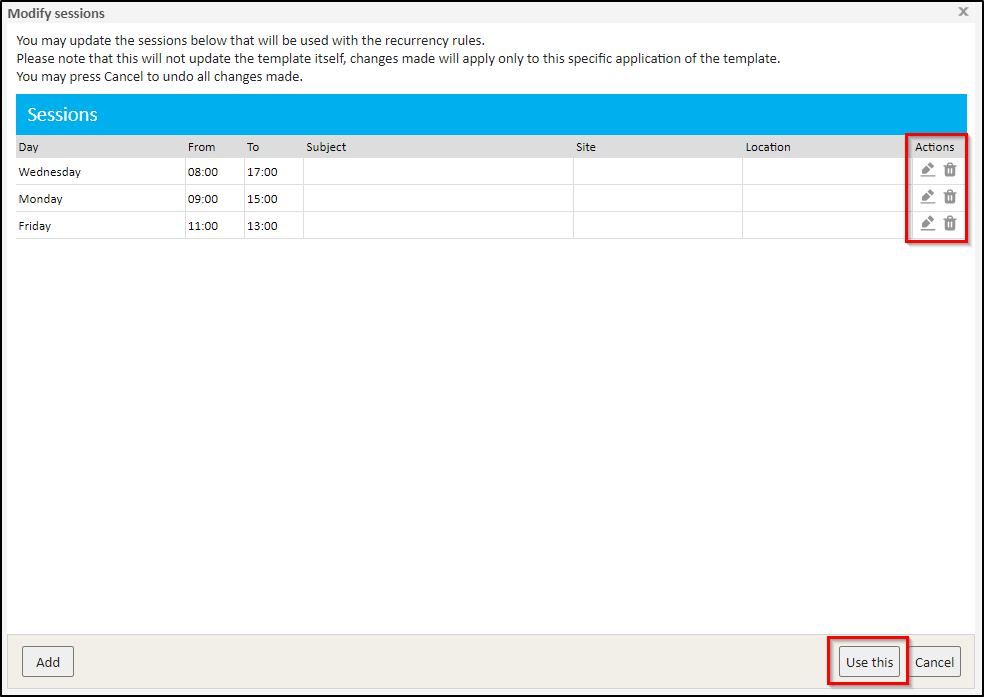Click Friday's 13:00 end time cell
Screen dimensions: 984x697
[262, 226]
